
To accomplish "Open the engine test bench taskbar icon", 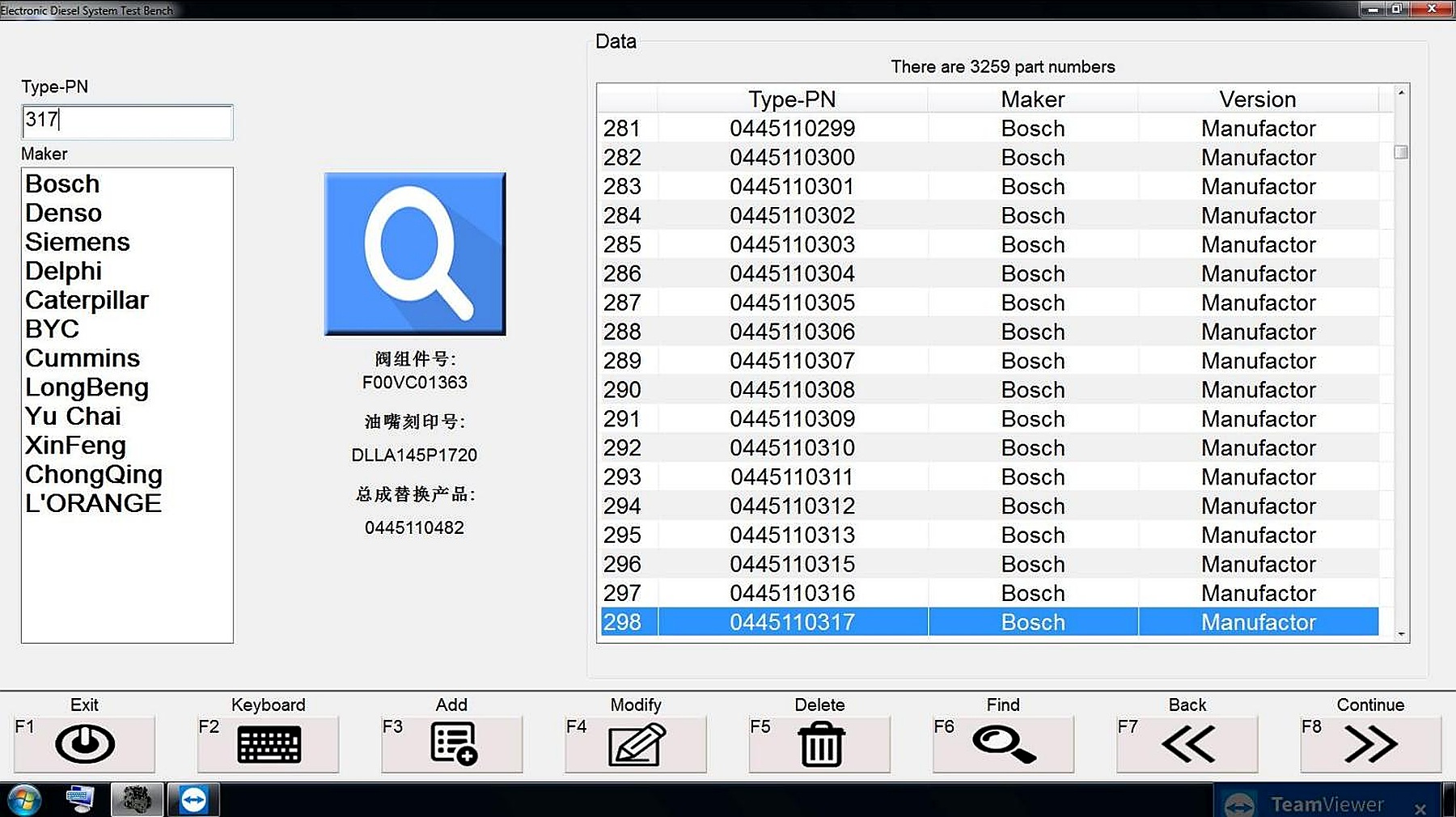I will (137, 800).
